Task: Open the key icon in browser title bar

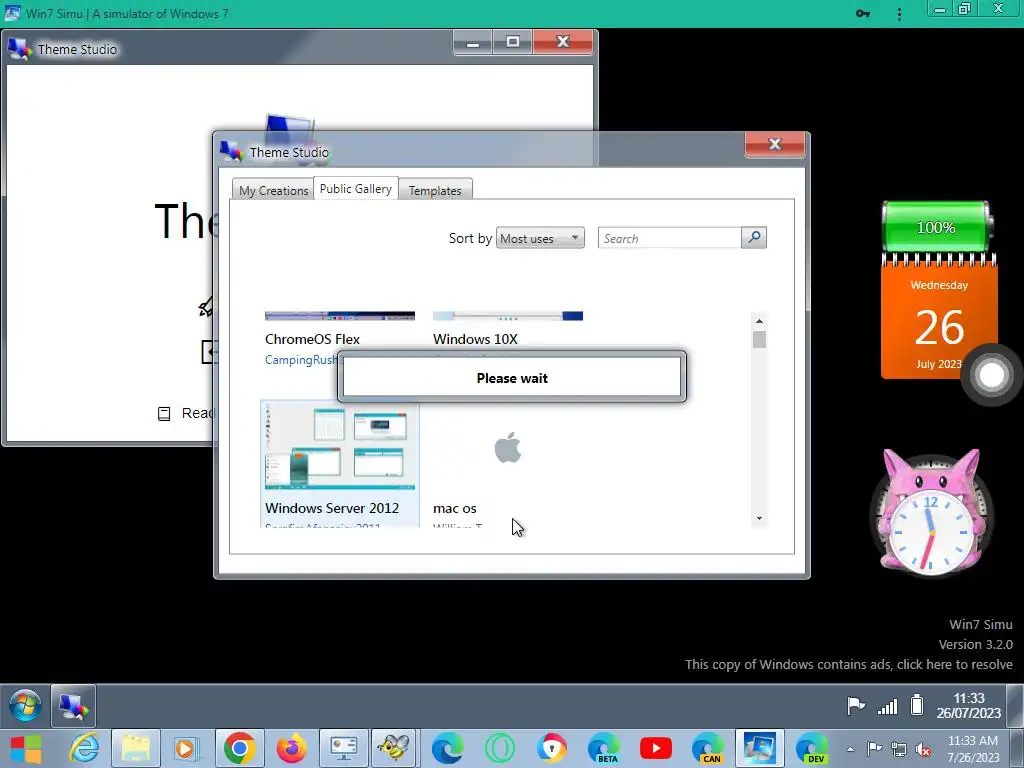Action: click(x=863, y=13)
